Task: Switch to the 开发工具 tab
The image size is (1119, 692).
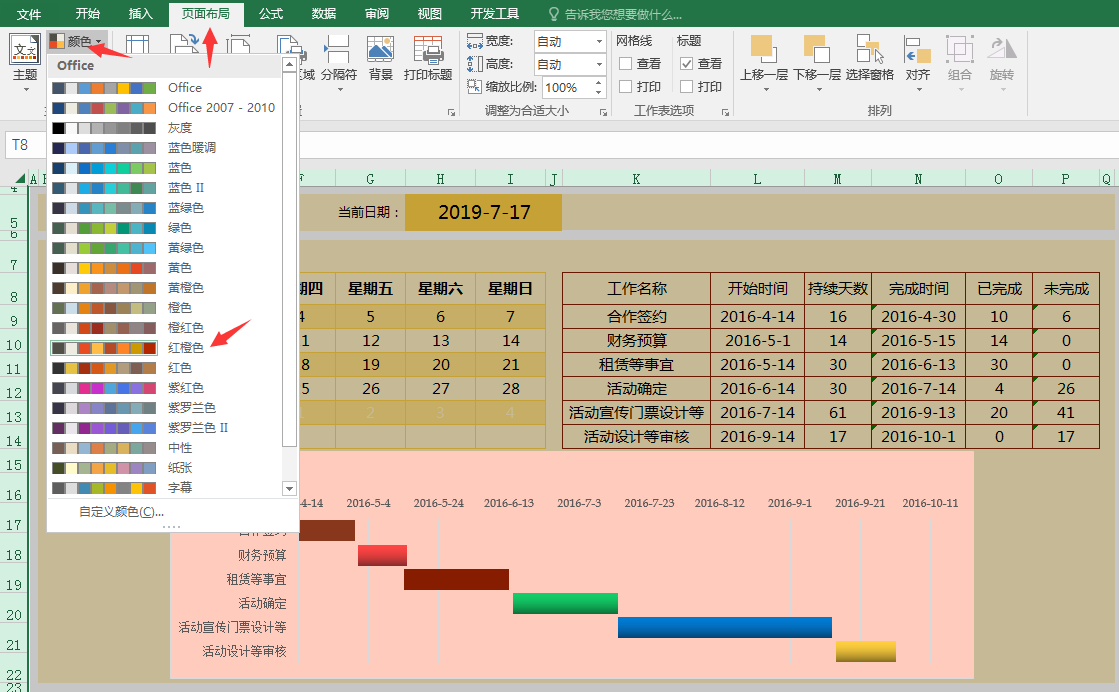Action: coord(495,14)
